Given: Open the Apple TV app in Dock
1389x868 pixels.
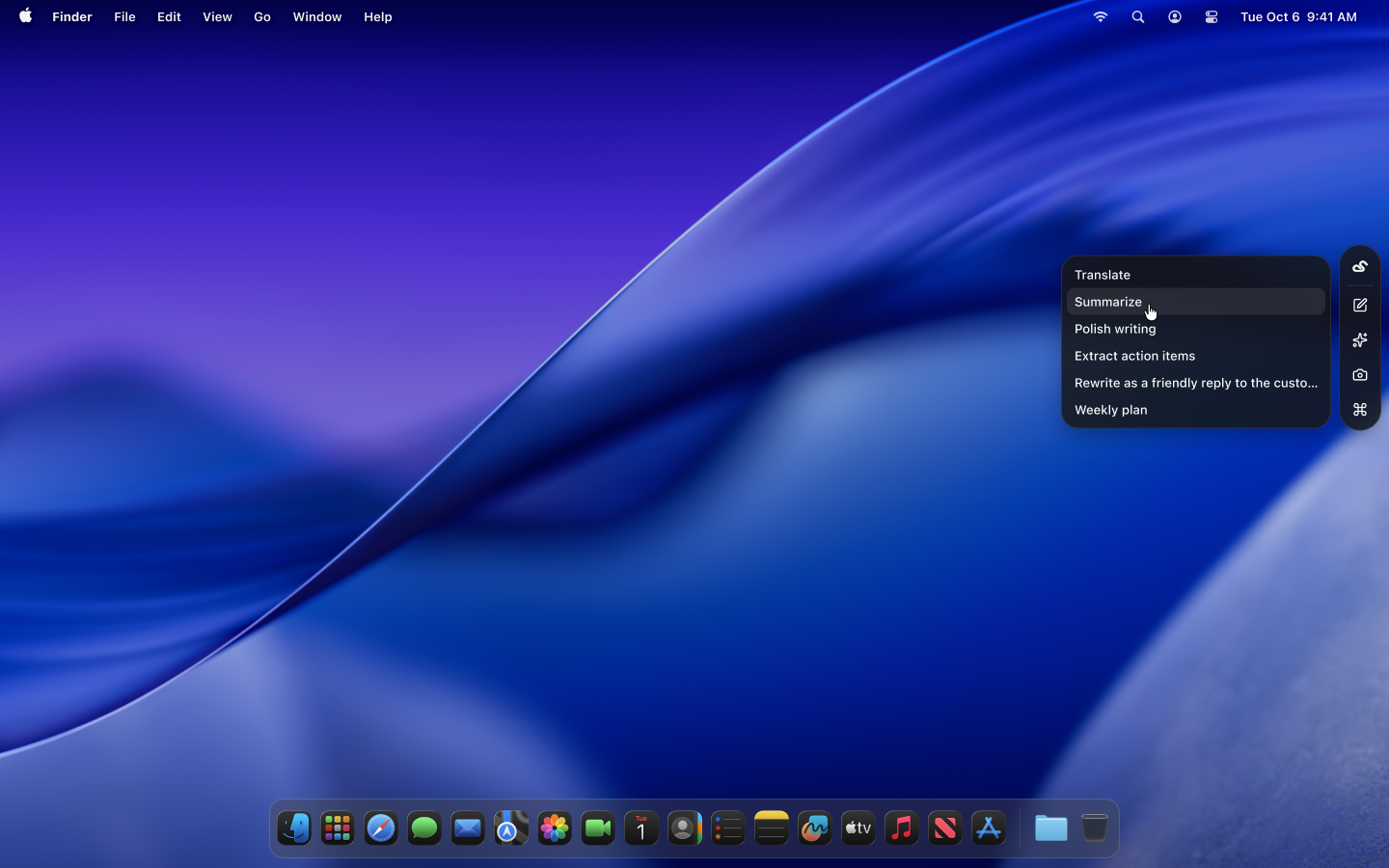Looking at the screenshot, I should [858, 828].
